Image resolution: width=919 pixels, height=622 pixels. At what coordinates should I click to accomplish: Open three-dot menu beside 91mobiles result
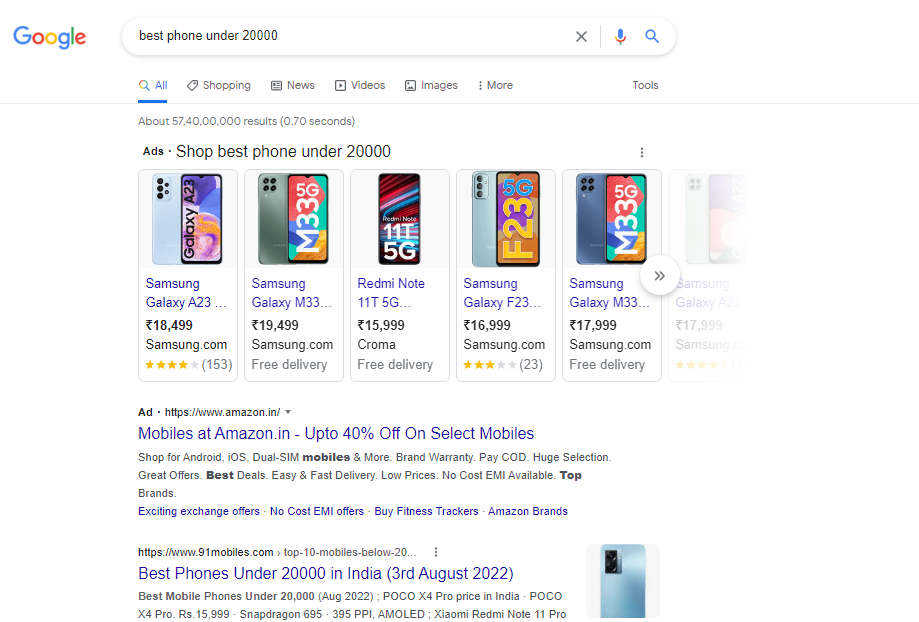435,552
